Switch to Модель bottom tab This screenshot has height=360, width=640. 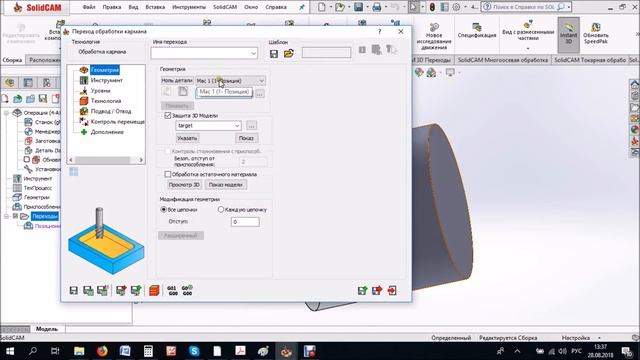(x=47, y=329)
